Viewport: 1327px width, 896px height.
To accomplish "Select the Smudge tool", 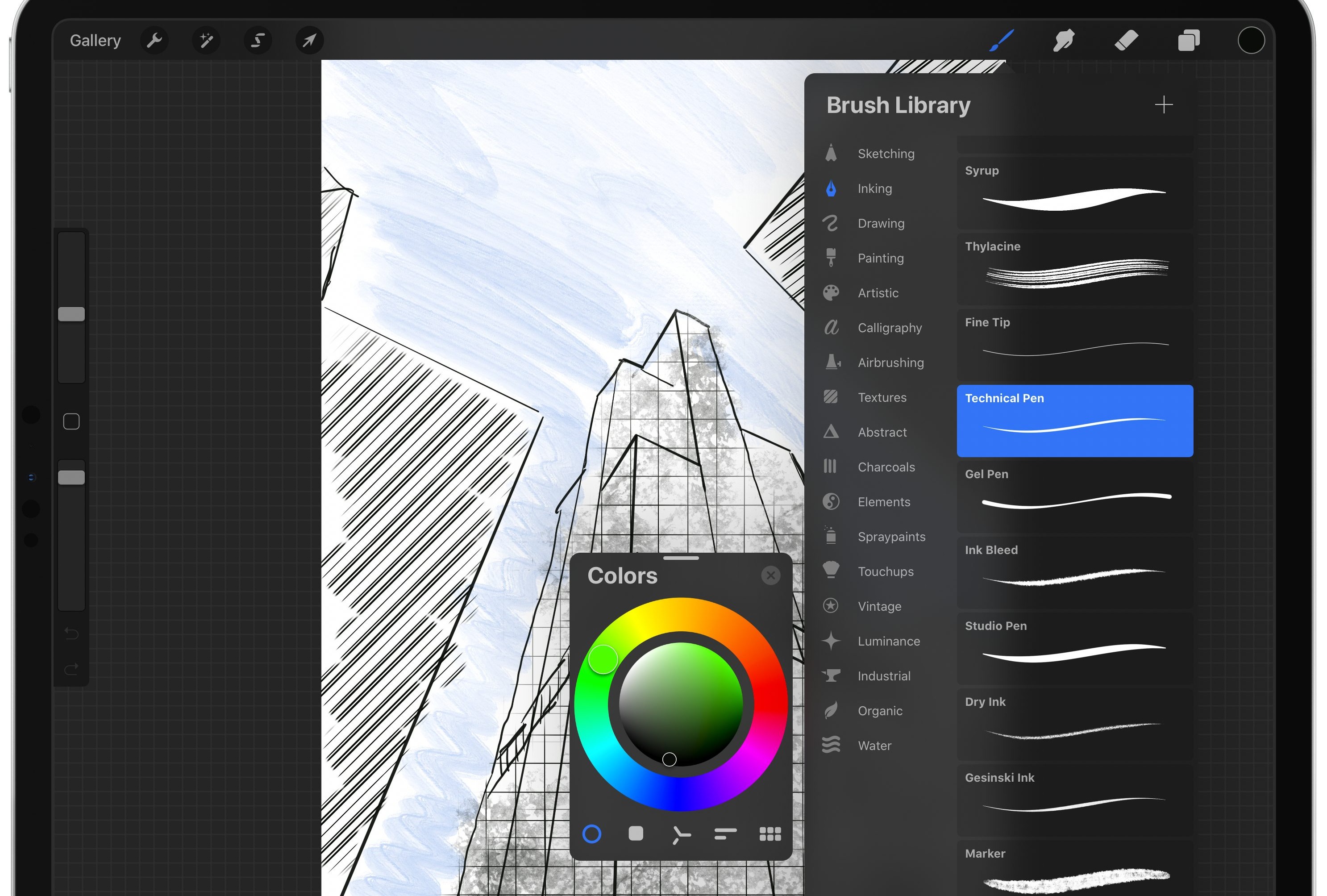I will click(x=1064, y=41).
